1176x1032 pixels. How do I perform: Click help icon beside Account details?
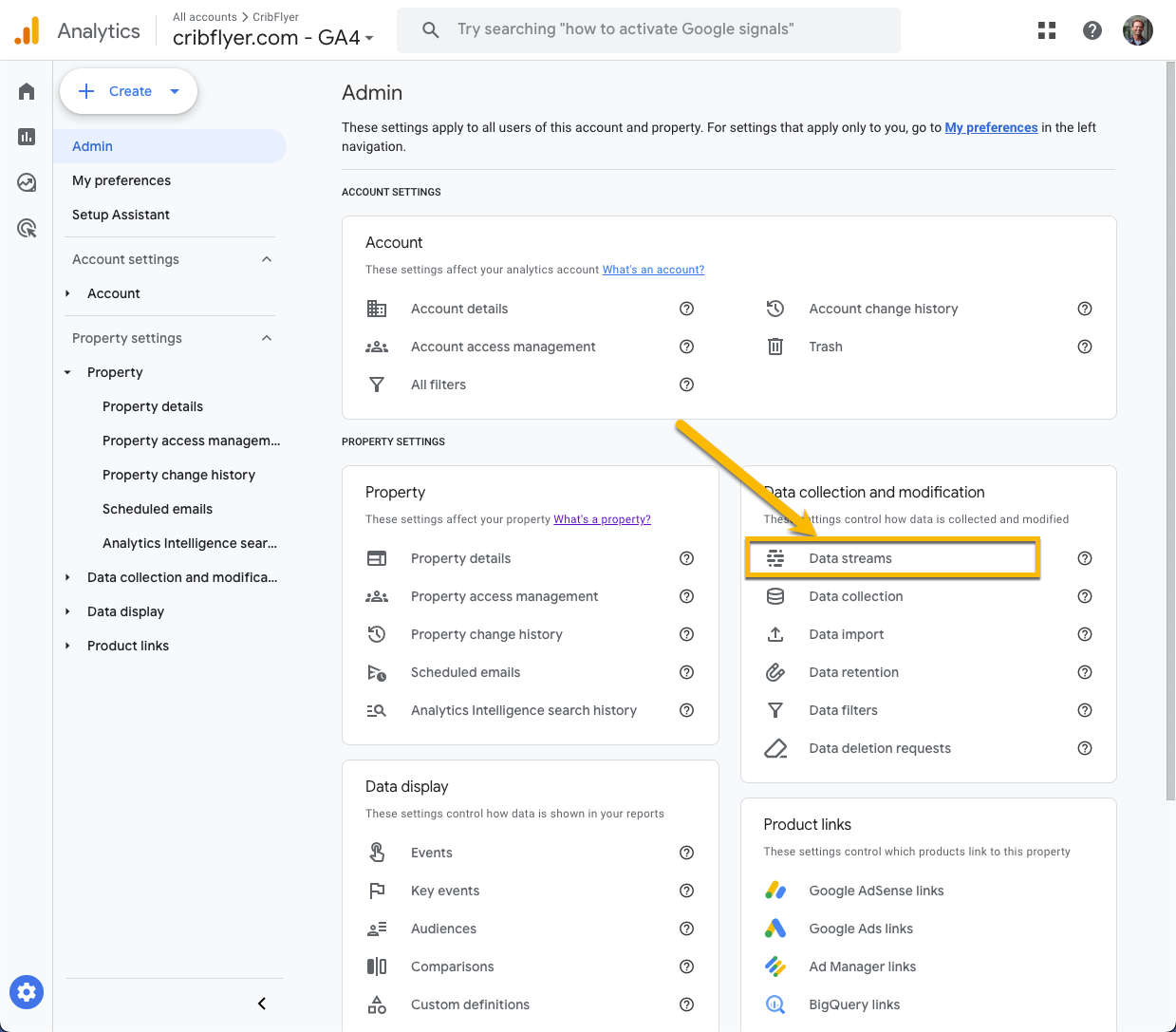pos(687,309)
